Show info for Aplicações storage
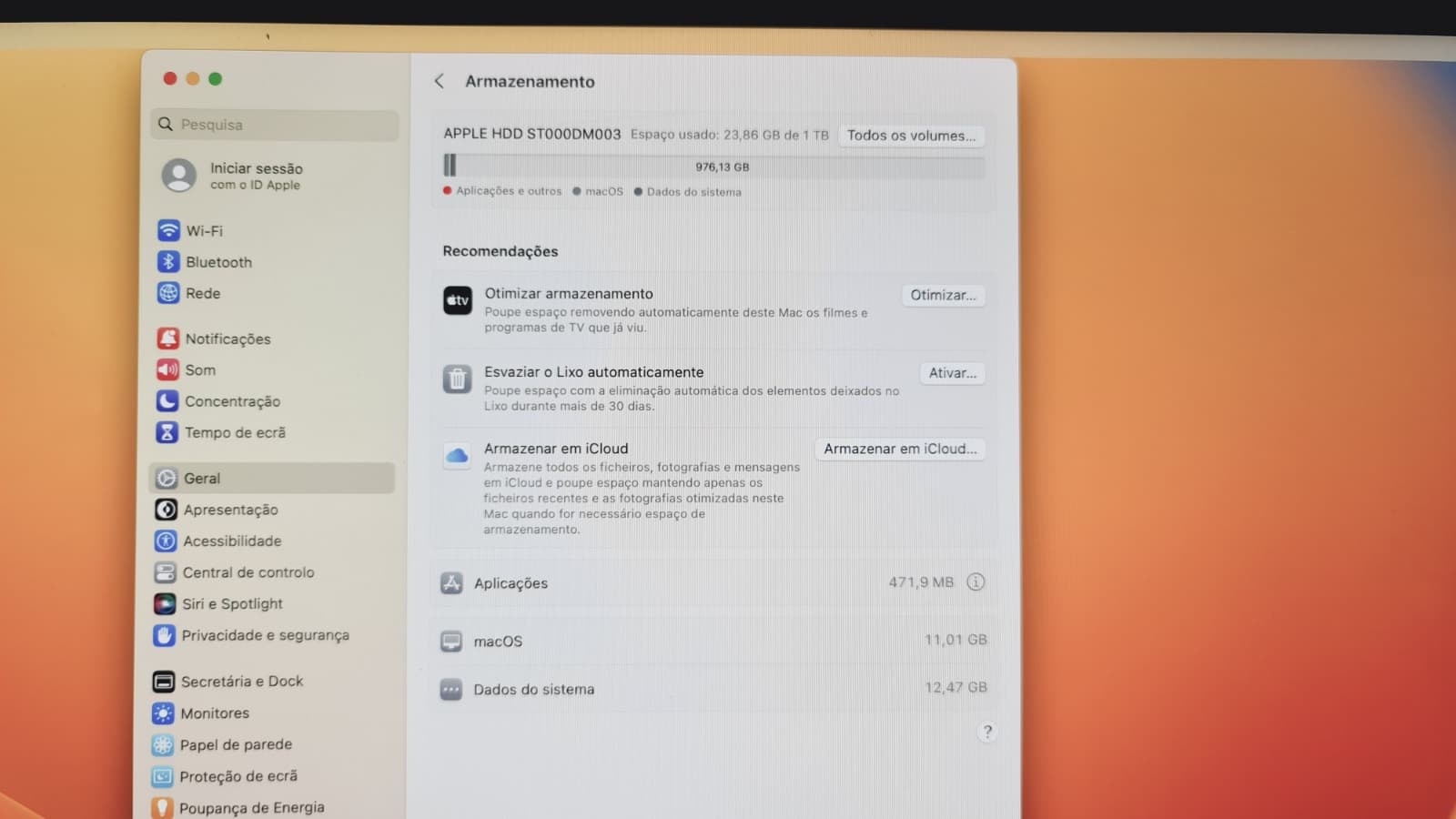Screen dimensions: 1456x819 coord(976,581)
